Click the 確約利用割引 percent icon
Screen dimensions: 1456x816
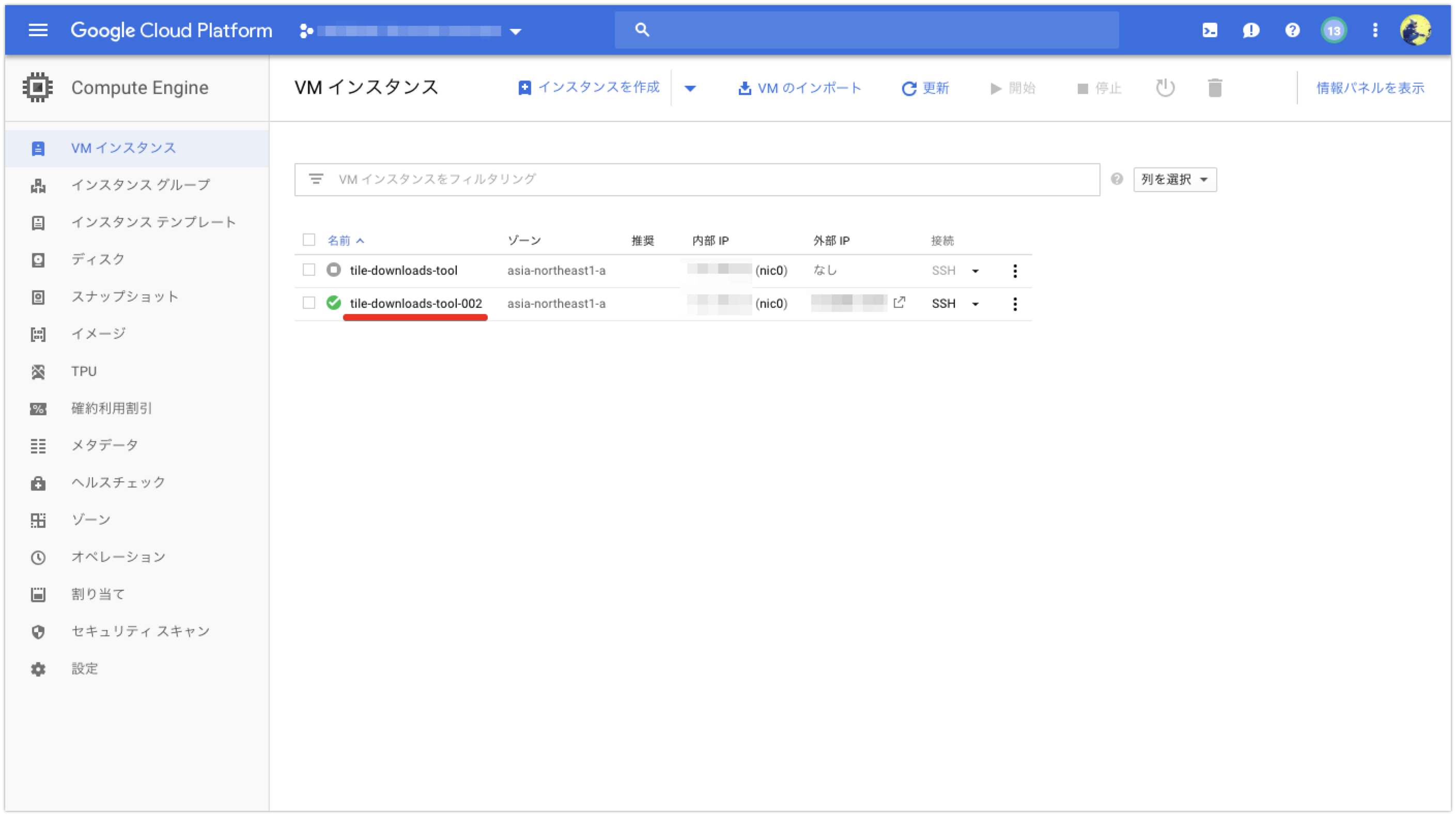tap(38, 409)
